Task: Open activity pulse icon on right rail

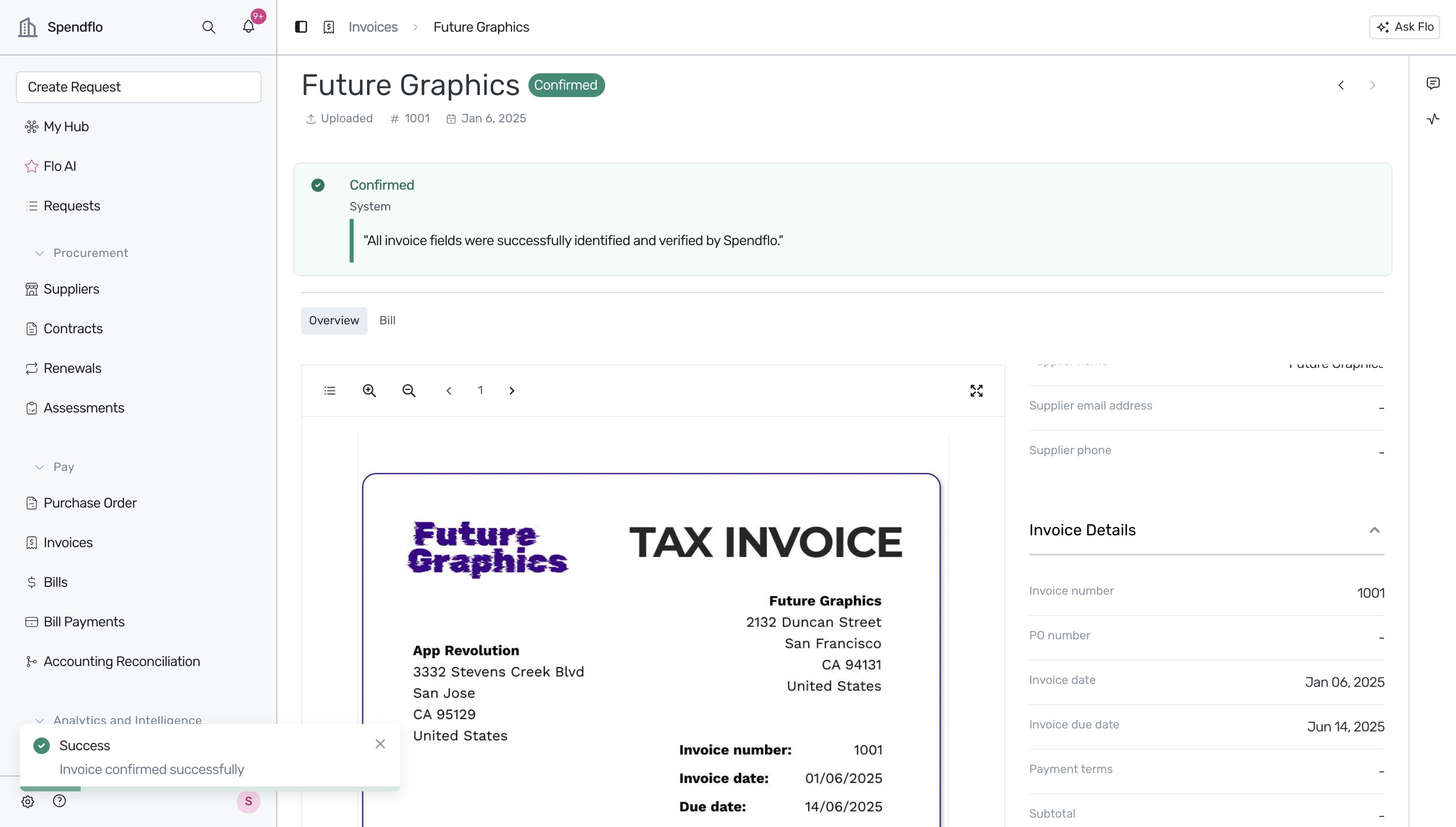Action: tap(1433, 119)
